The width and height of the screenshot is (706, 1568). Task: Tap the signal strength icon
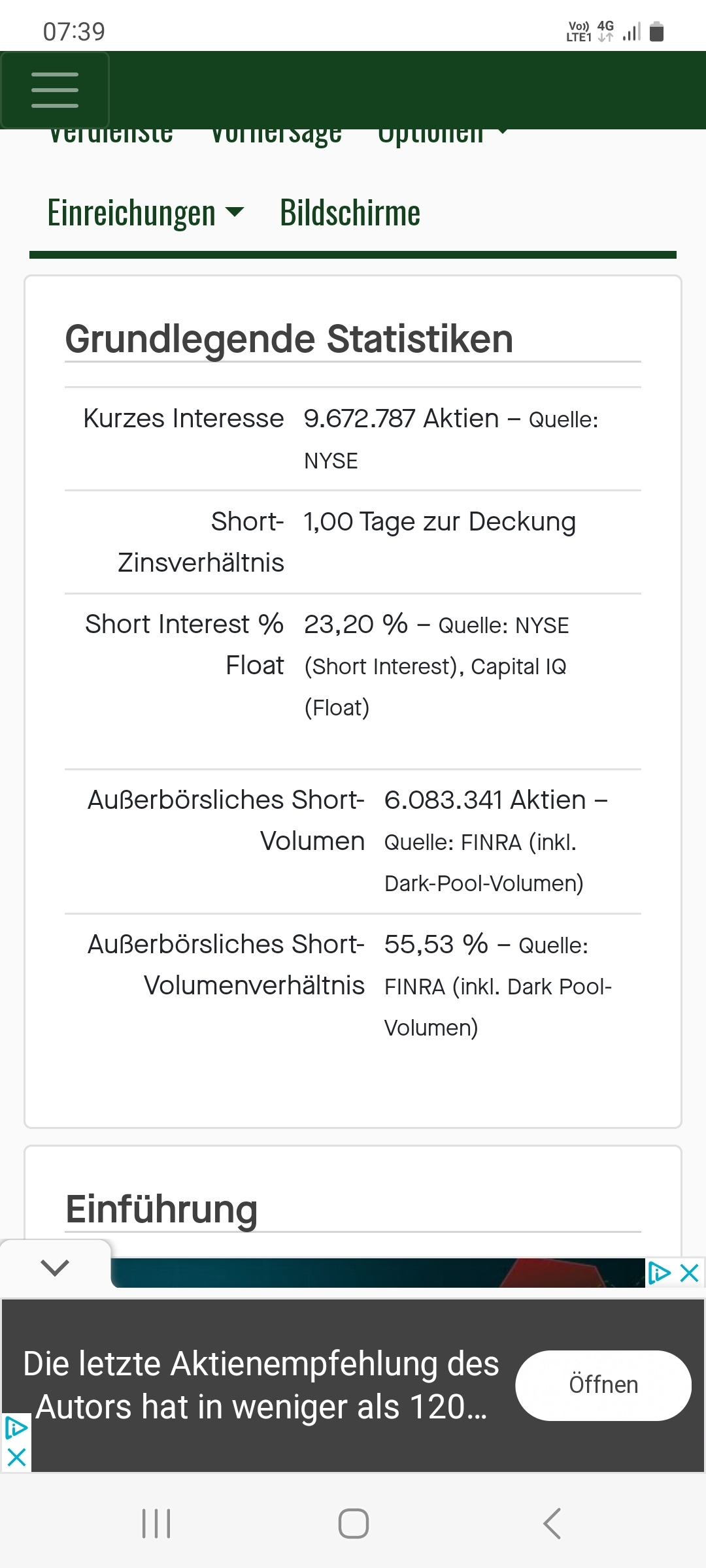[x=631, y=31]
